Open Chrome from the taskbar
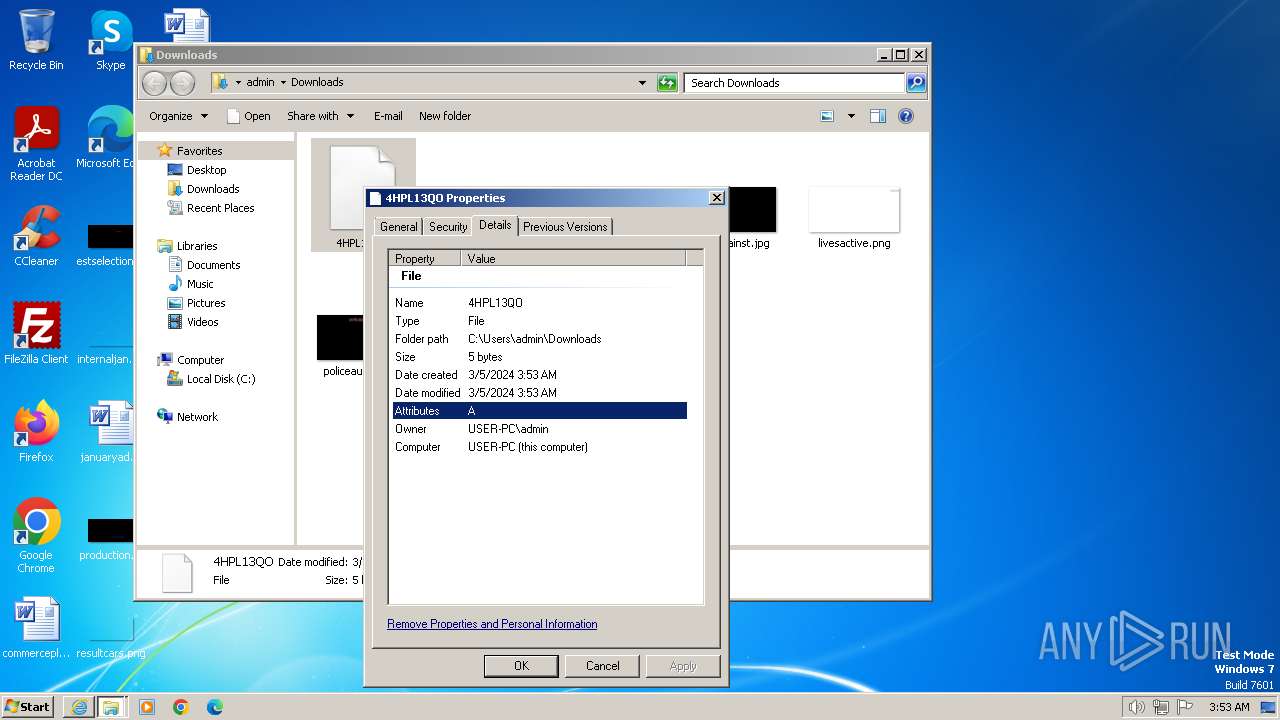The height and width of the screenshot is (720, 1280). coord(181,707)
